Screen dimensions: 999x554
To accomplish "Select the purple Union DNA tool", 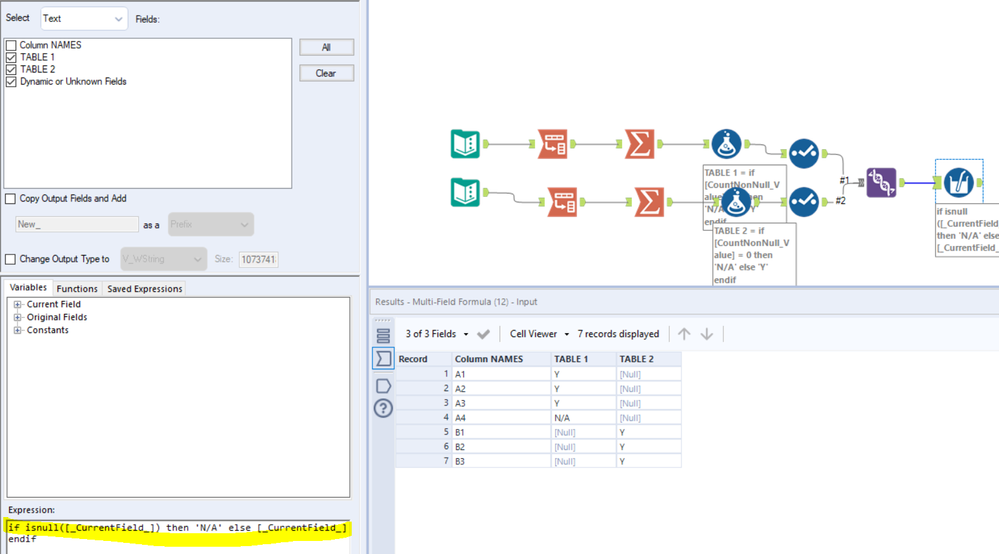I will (881, 183).
